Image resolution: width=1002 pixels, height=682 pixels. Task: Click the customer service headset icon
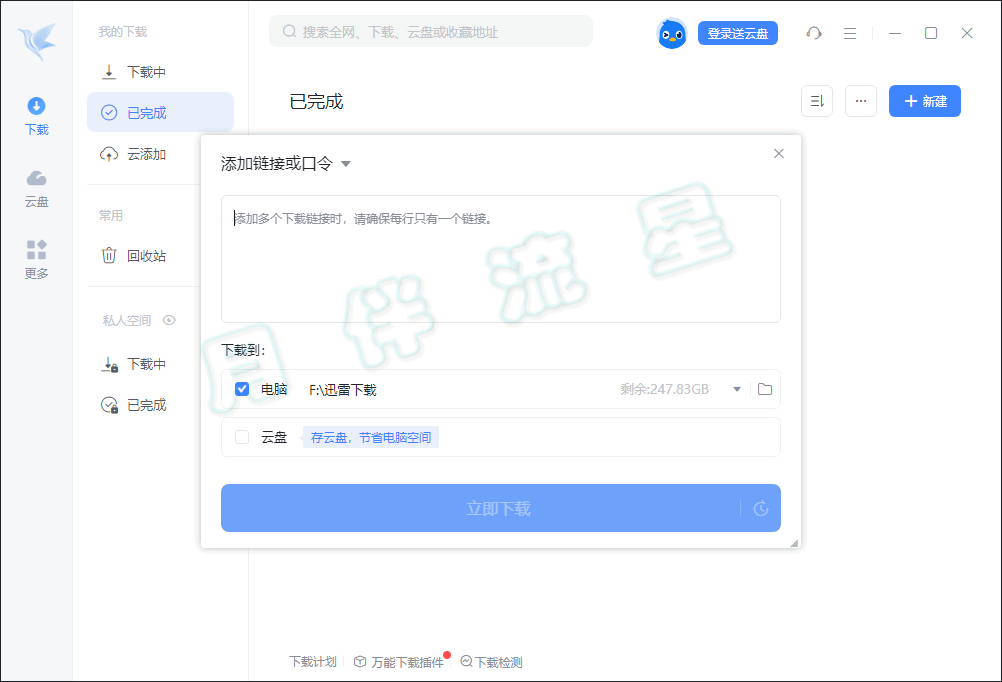click(x=813, y=33)
